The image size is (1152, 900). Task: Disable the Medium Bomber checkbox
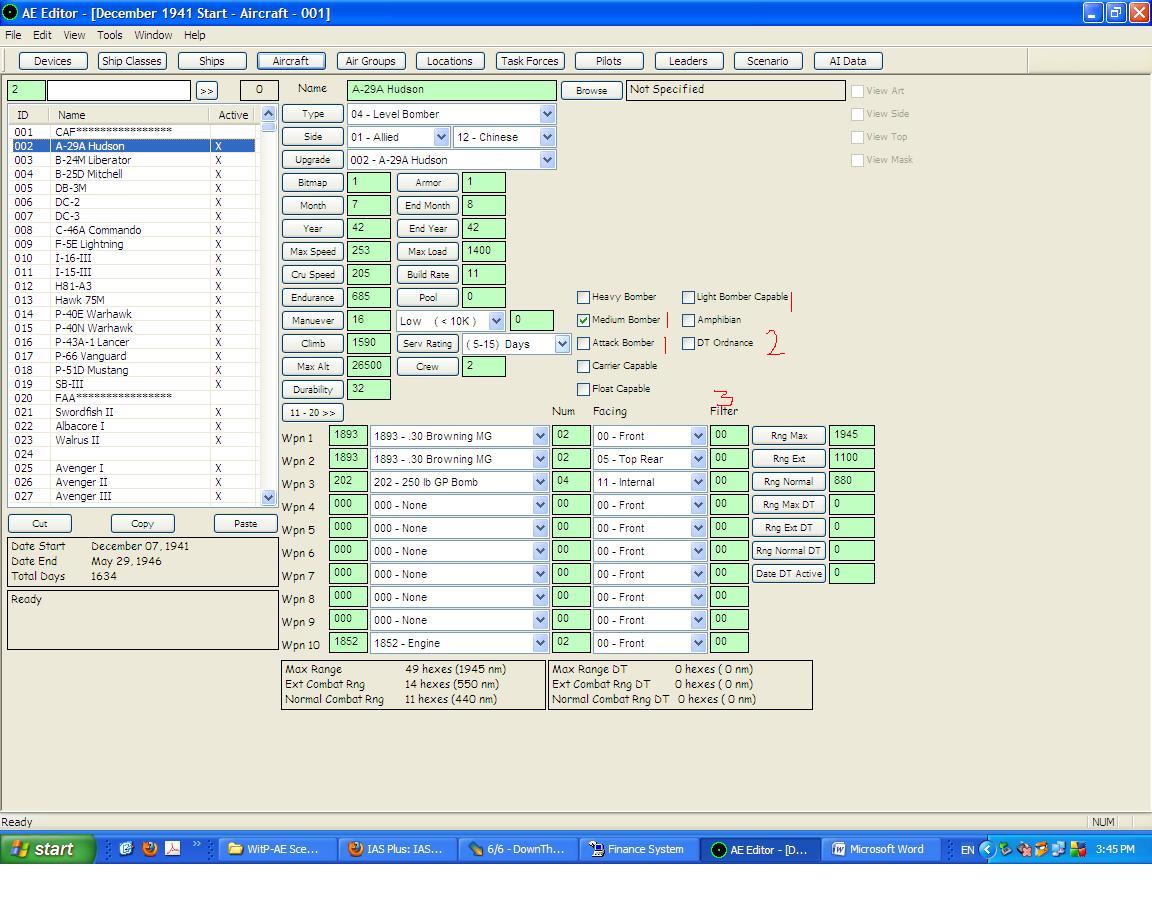584,320
